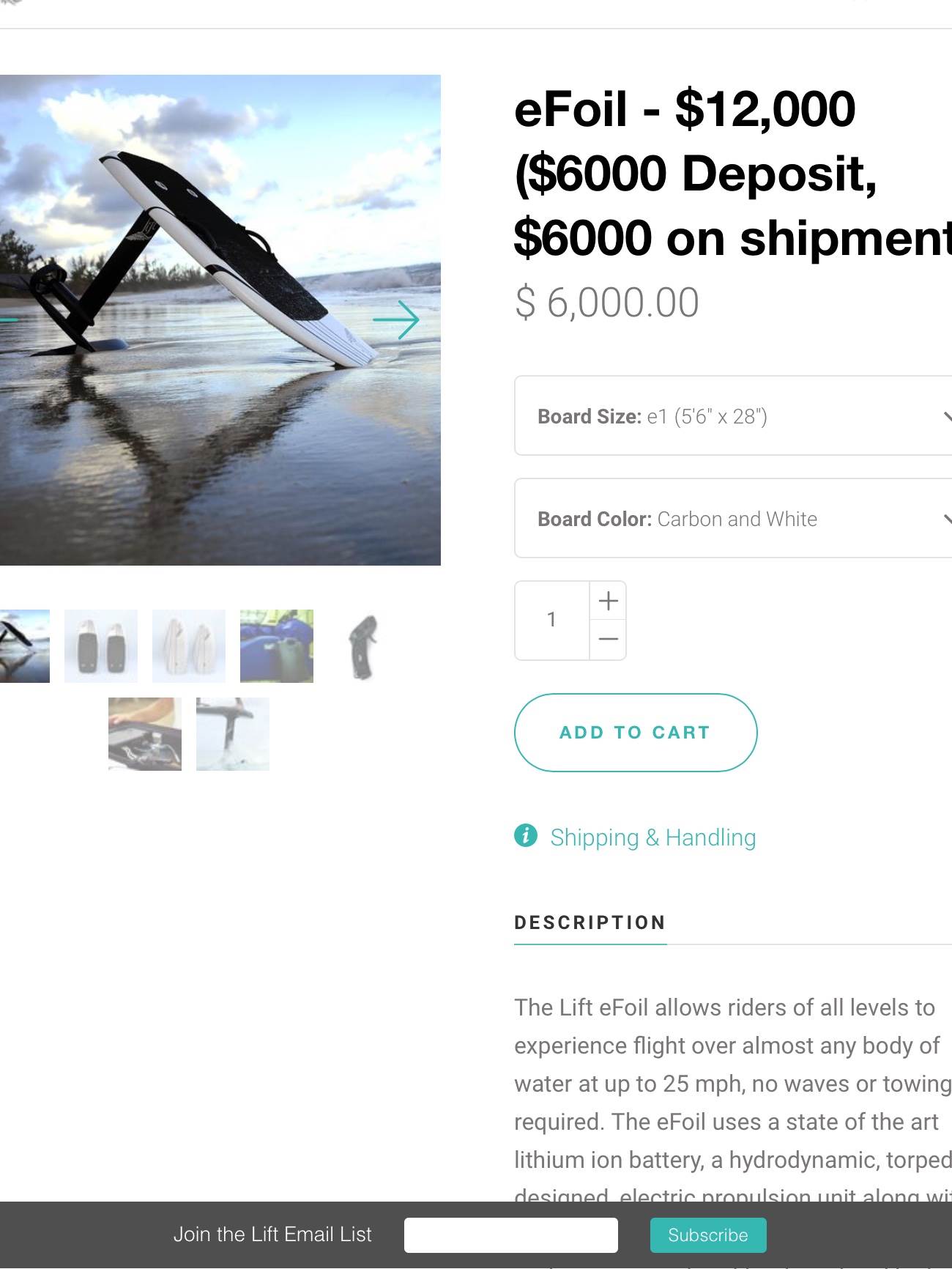Select the battery case thumbnail
This screenshot has height=1269, width=952.
pos(145,734)
